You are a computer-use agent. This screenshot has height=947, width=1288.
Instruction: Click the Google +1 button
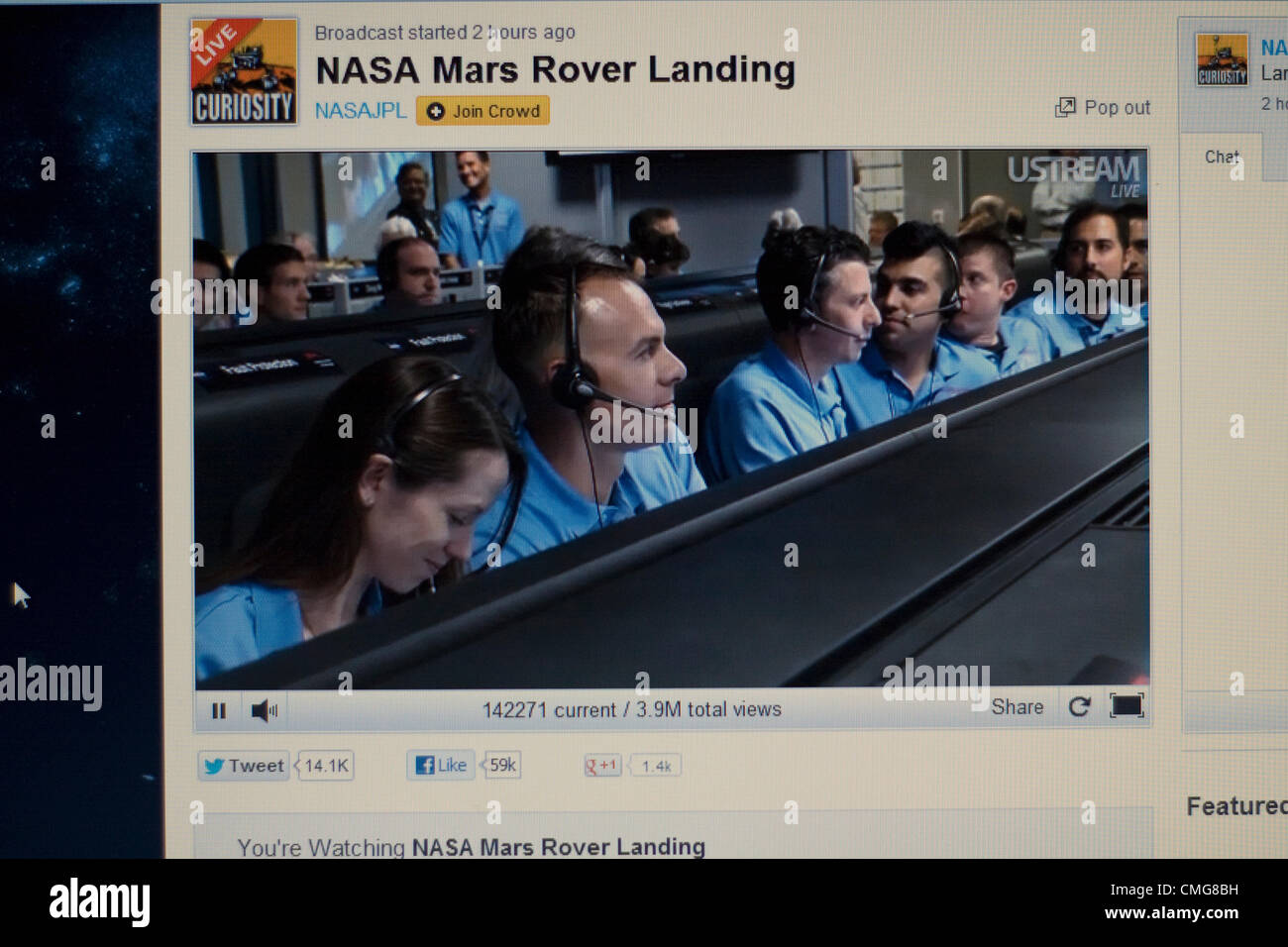(602, 766)
